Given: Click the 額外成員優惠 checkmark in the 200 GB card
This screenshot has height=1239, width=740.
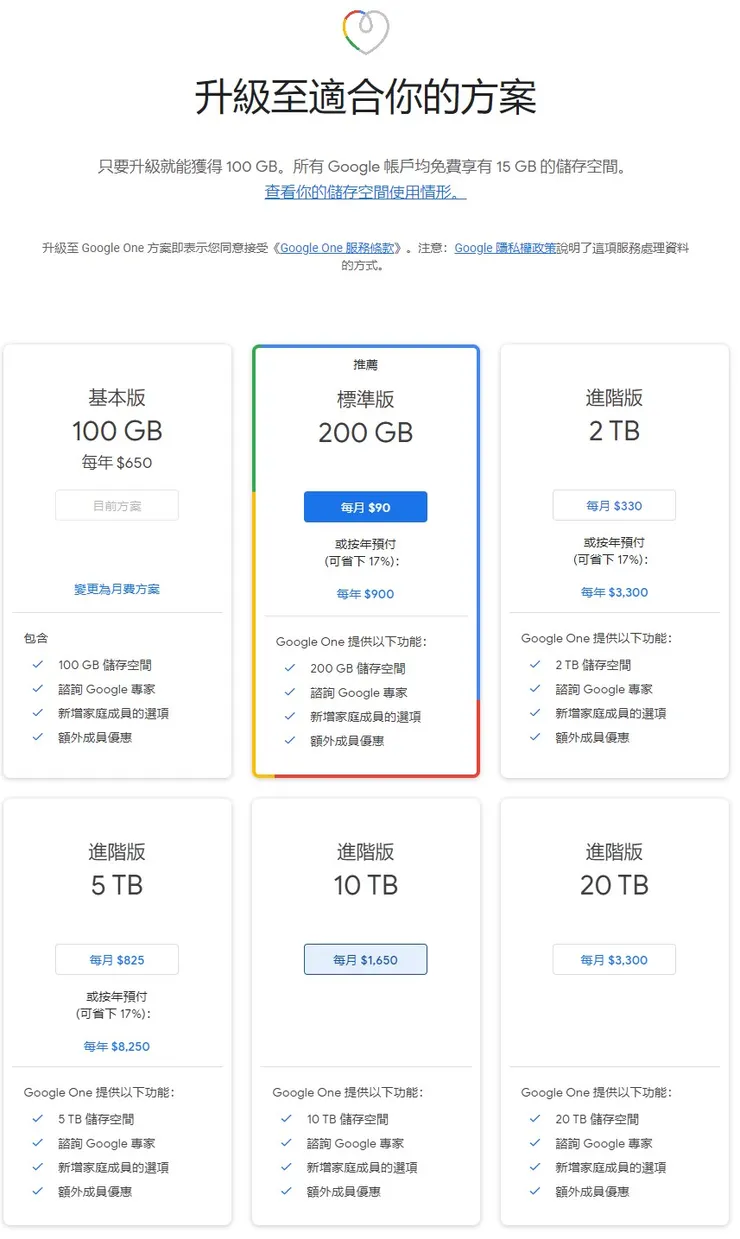Looking at the screenshot, I should pyautogui.click(x=290, y=741).
